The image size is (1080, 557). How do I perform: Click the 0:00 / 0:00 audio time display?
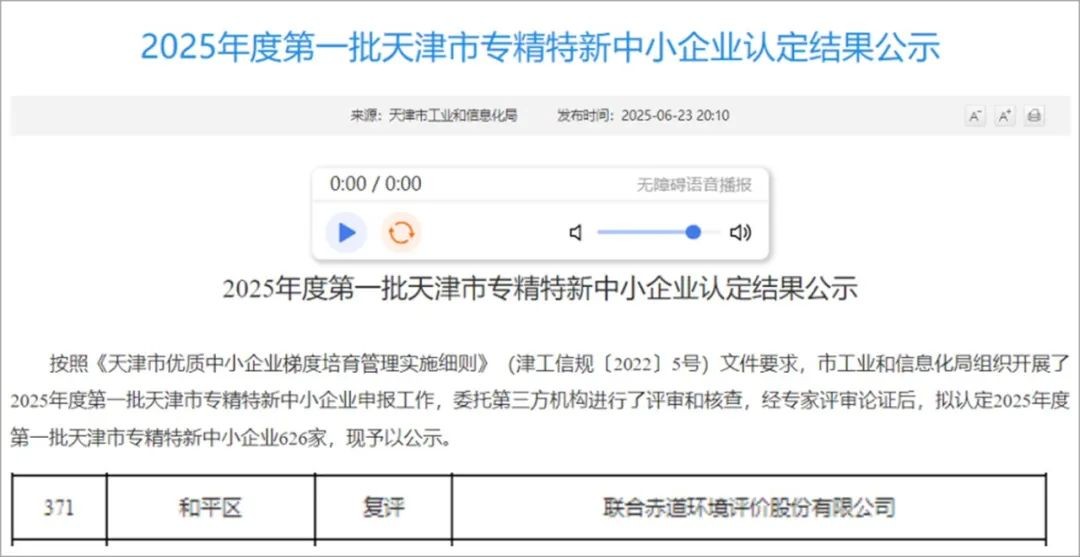point(375,184)
